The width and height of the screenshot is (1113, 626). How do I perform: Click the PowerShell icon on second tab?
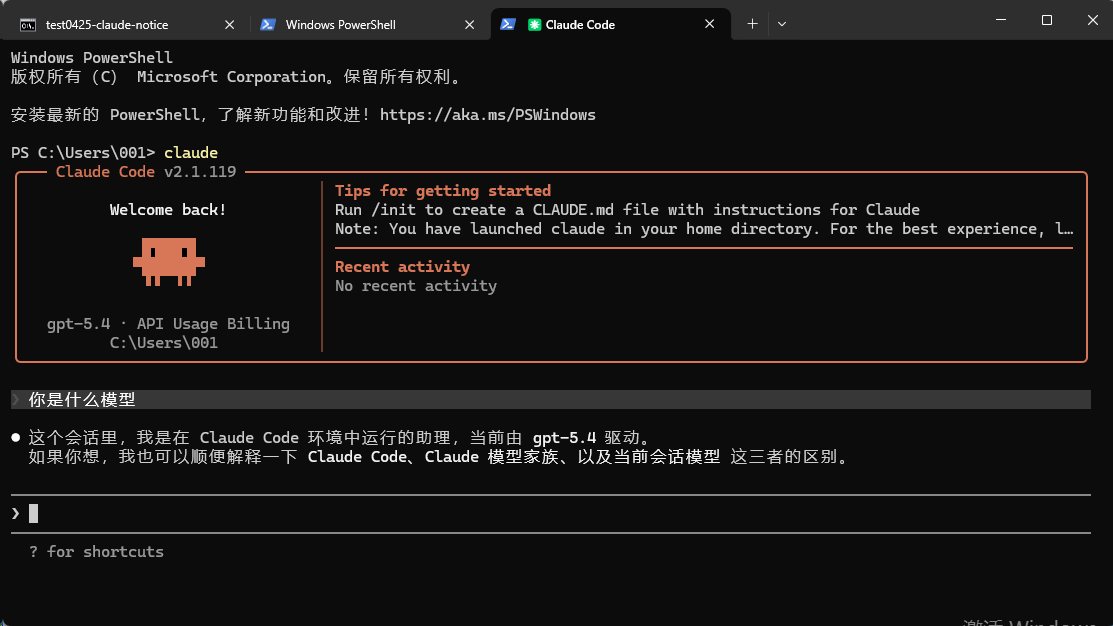point(268,24)
